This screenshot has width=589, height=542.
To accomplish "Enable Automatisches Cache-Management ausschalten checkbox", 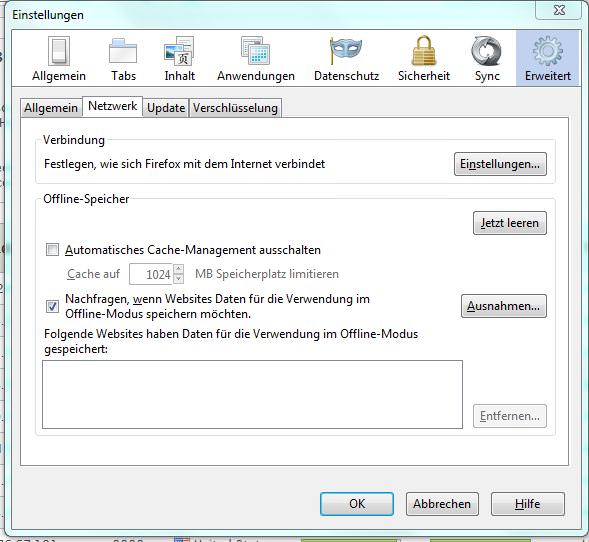I will pos(52,249).
